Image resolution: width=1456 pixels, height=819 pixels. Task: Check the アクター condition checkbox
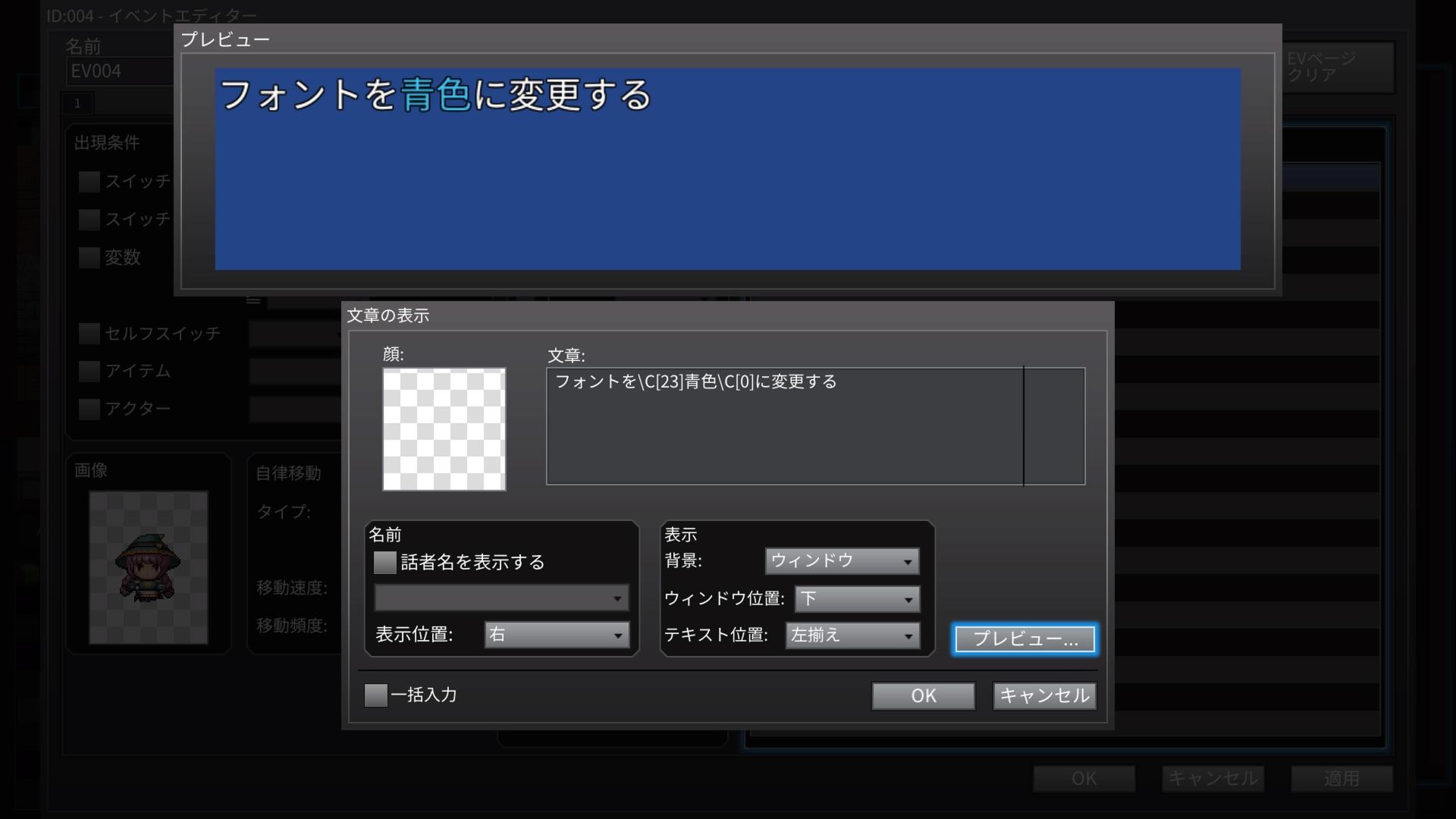point(89,409)
